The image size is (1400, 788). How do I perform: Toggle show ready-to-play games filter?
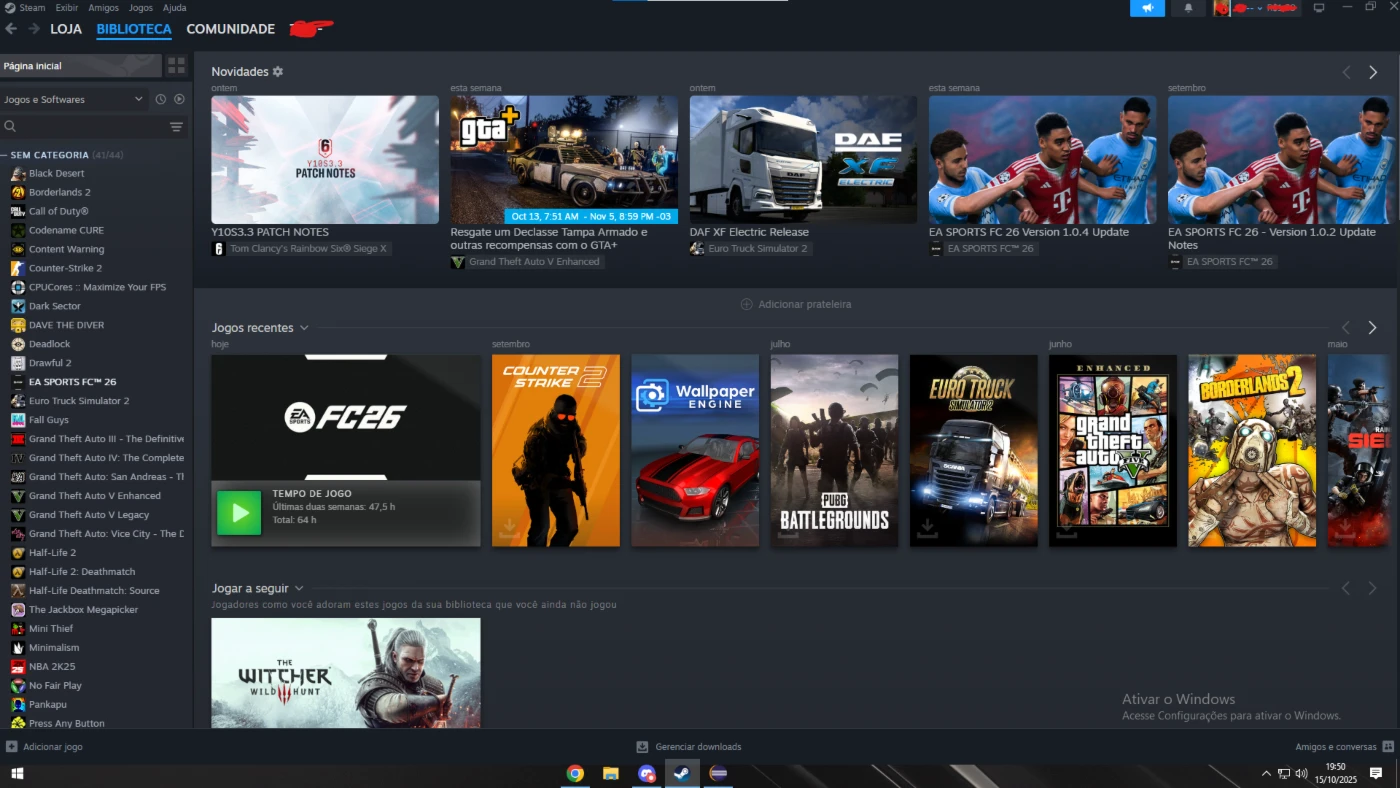click(x=179, y=99)
